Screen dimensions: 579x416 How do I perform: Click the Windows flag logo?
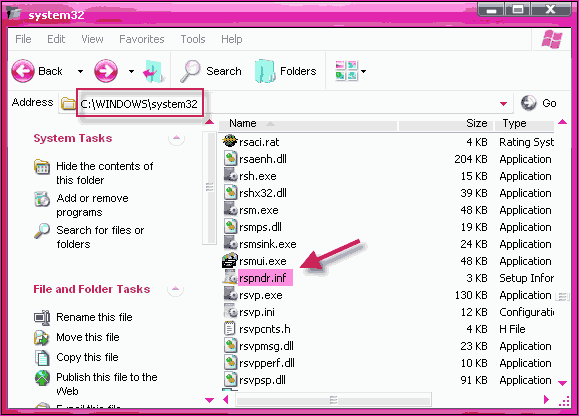tap(552, 39)
